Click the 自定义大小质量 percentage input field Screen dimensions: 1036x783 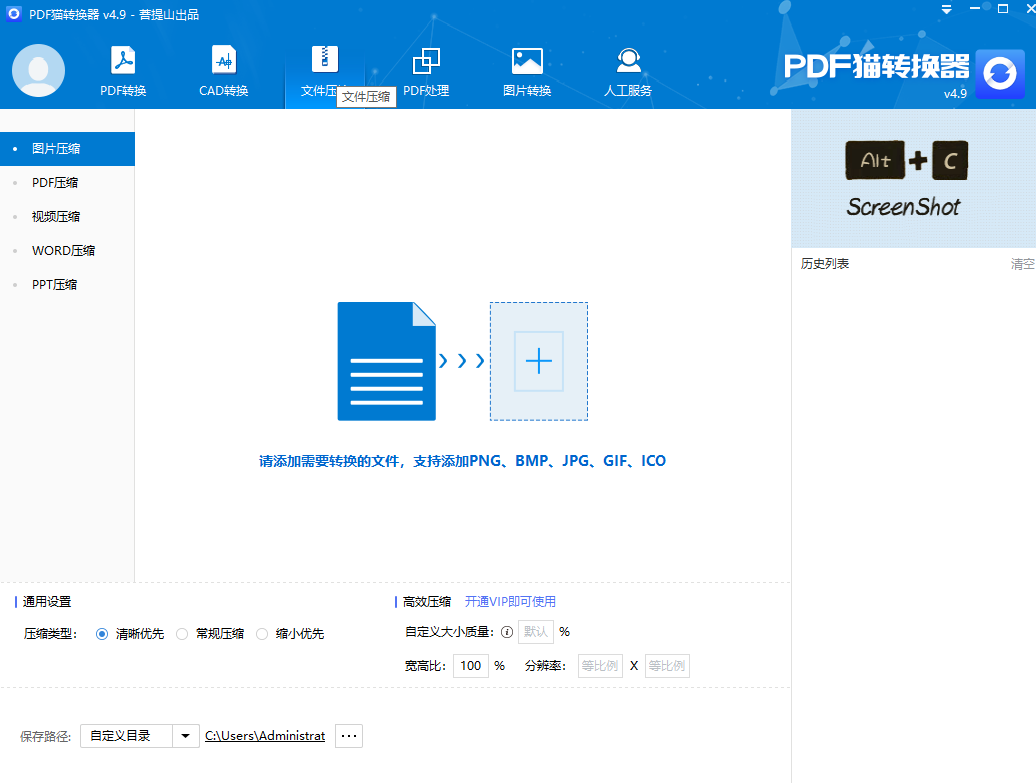click(x=536, y=632)
